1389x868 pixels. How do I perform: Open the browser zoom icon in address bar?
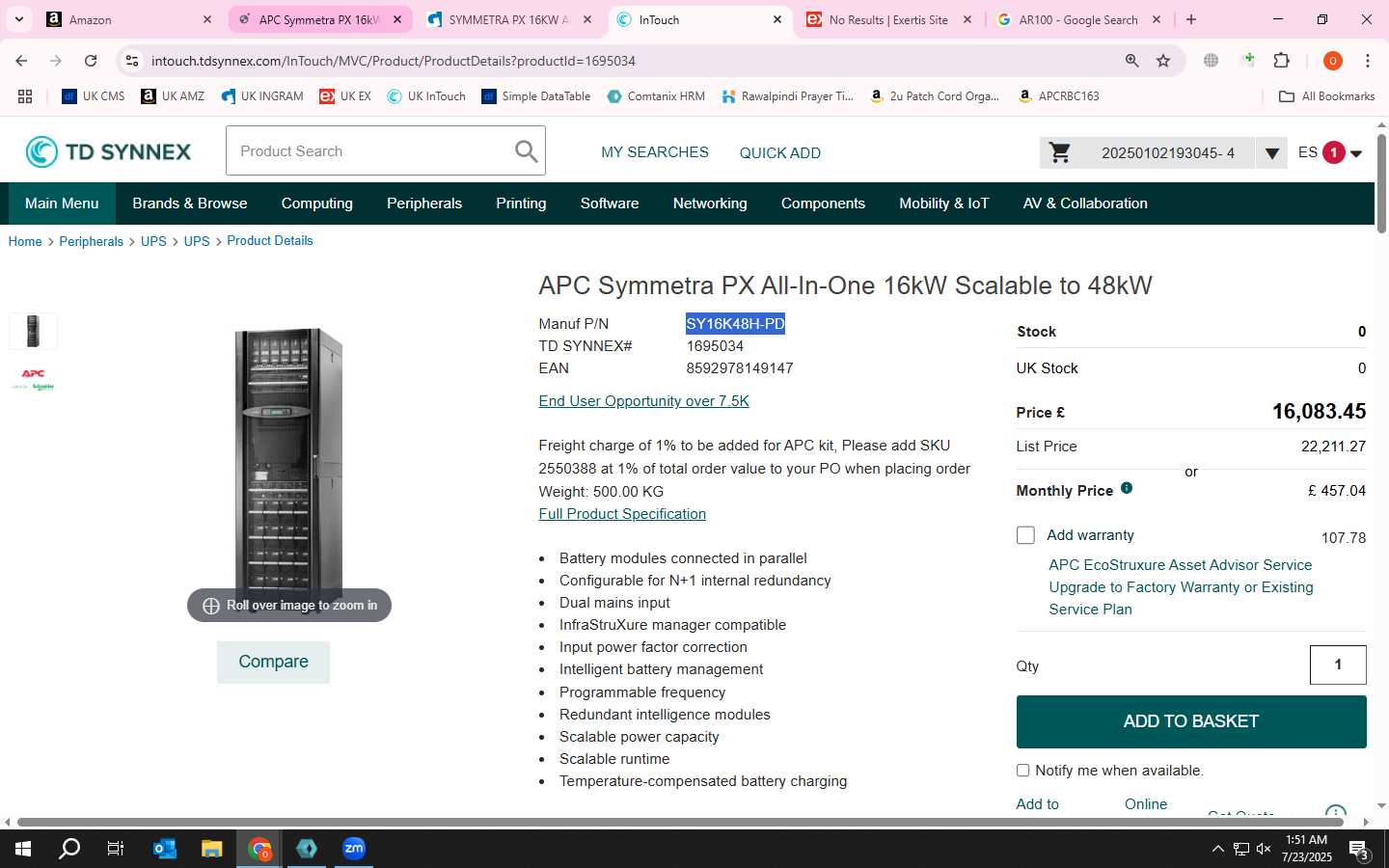[x=1132, y=61]
